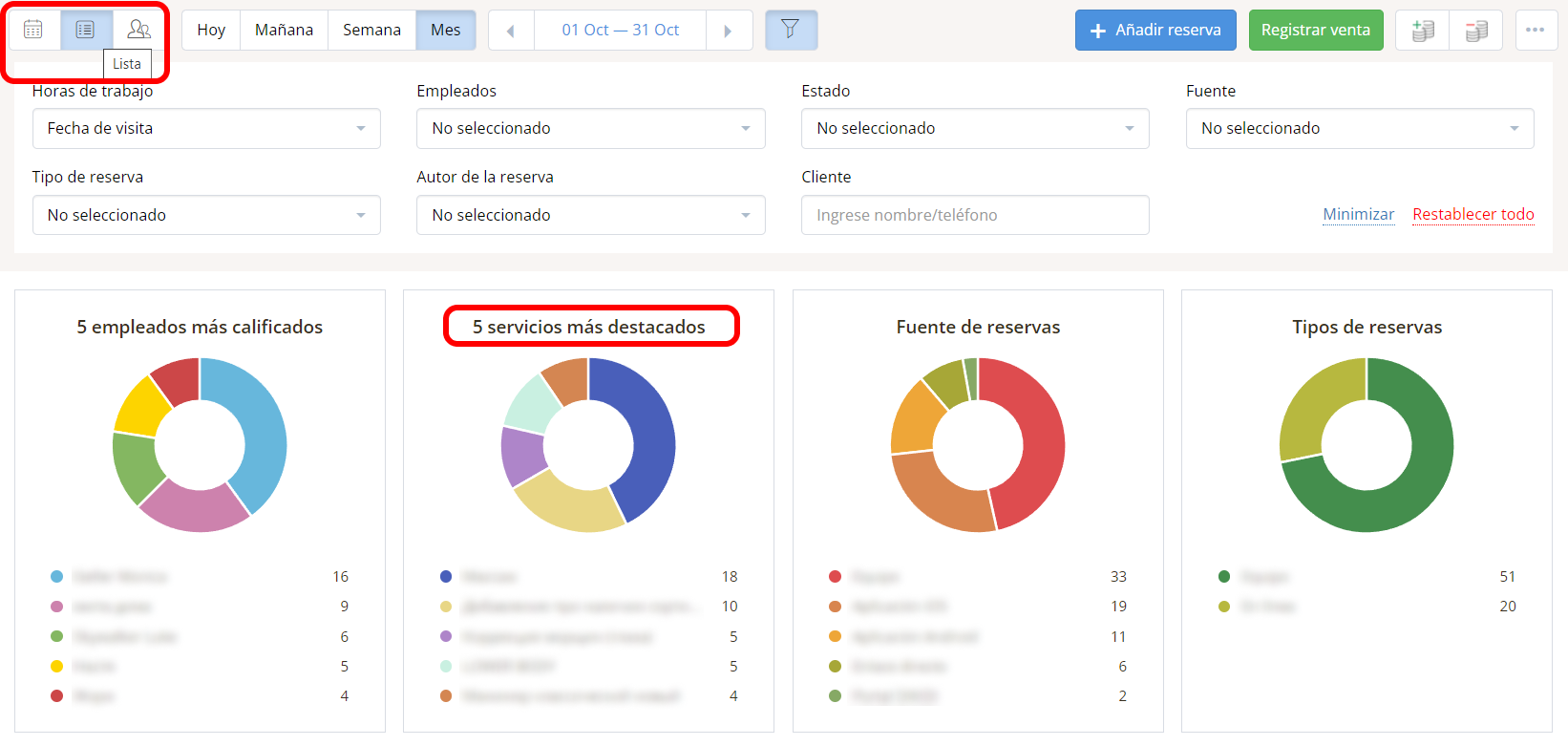The width and height of the screenshot is (1568, 746).
Task: Switch to the calendar view icon
Action: [33, 30]
